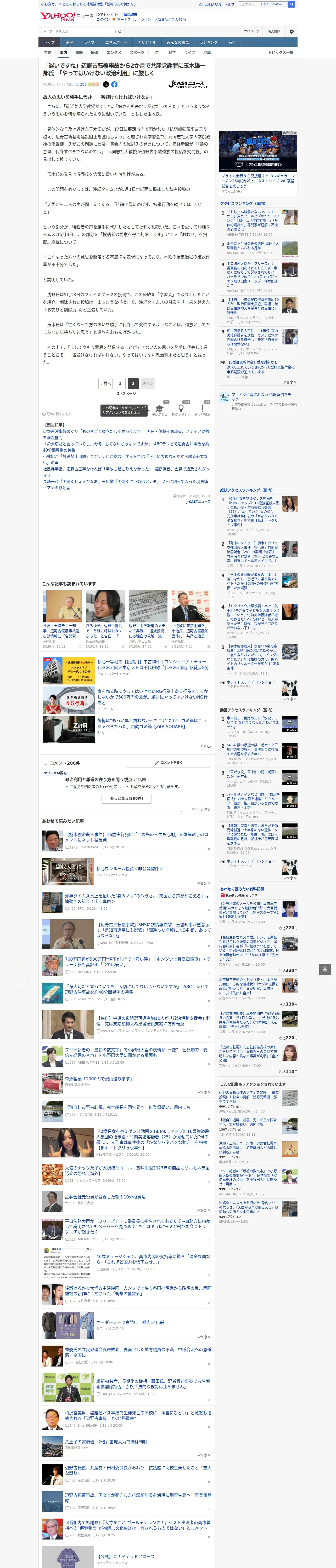
Task: Click the 新しい視点 exclamation reaction
Action: (x=203, y=410)
